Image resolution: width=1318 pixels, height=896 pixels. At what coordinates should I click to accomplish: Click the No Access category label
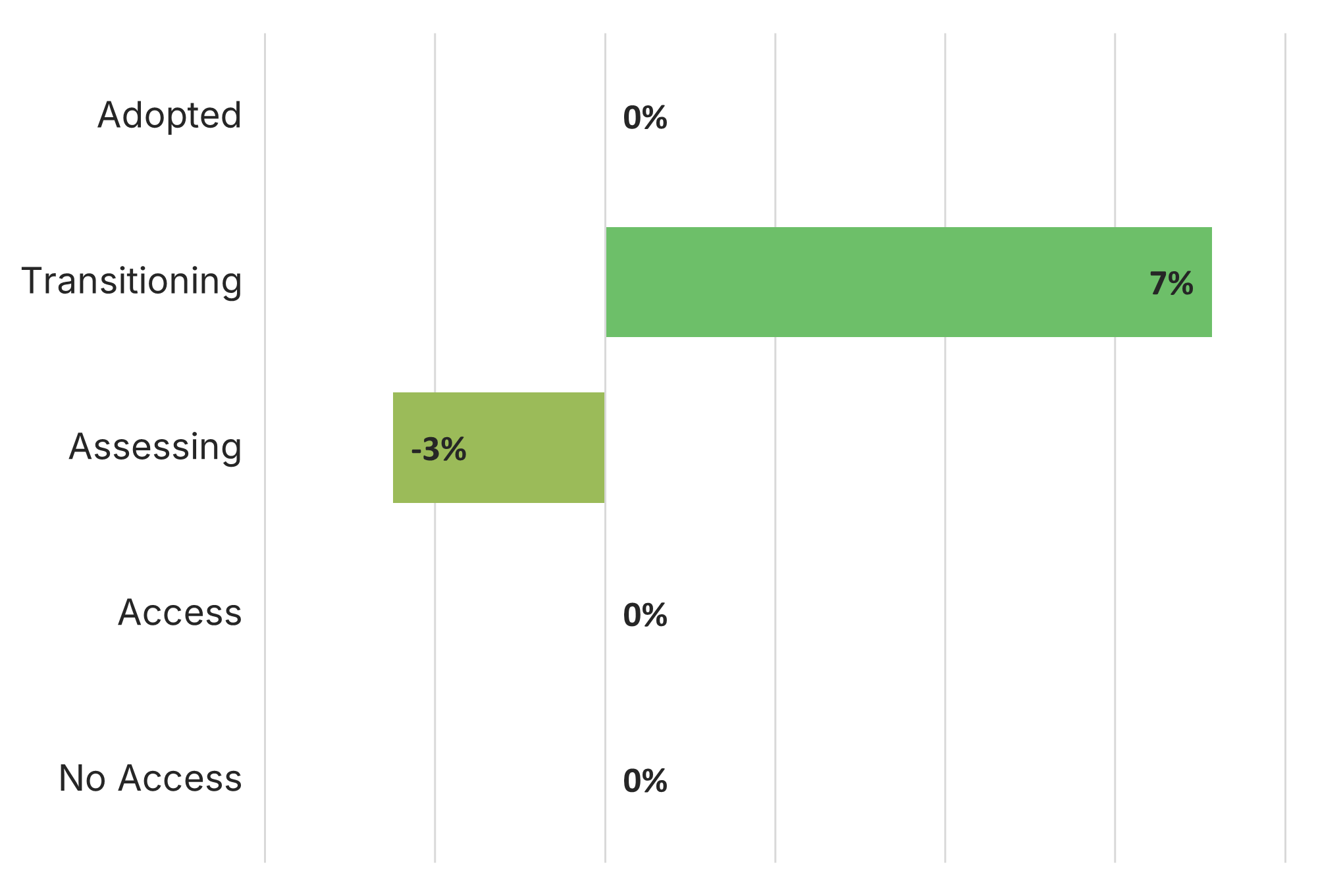pos(150,779)
